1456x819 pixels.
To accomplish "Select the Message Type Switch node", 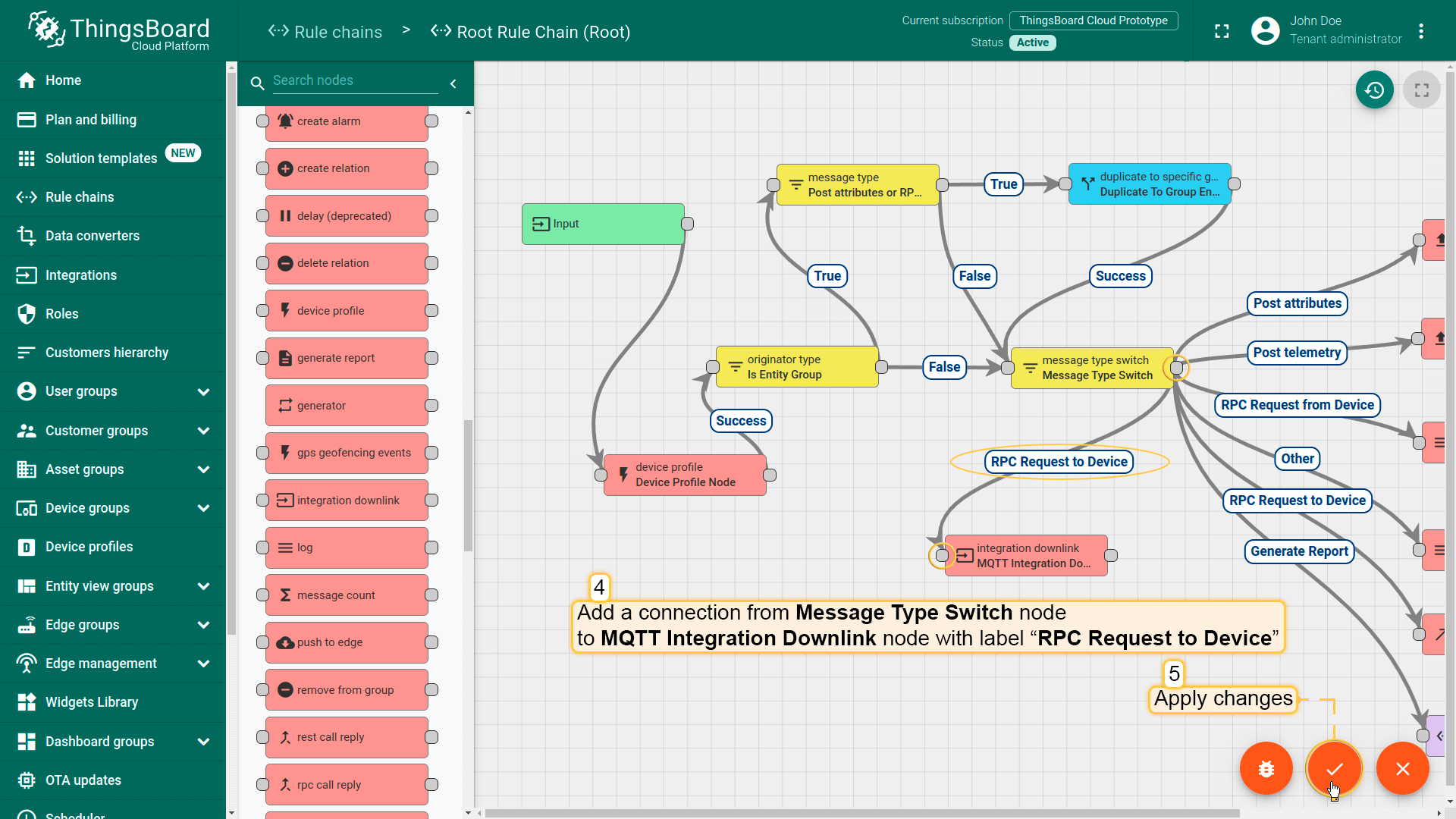I will click(1092, 368).
